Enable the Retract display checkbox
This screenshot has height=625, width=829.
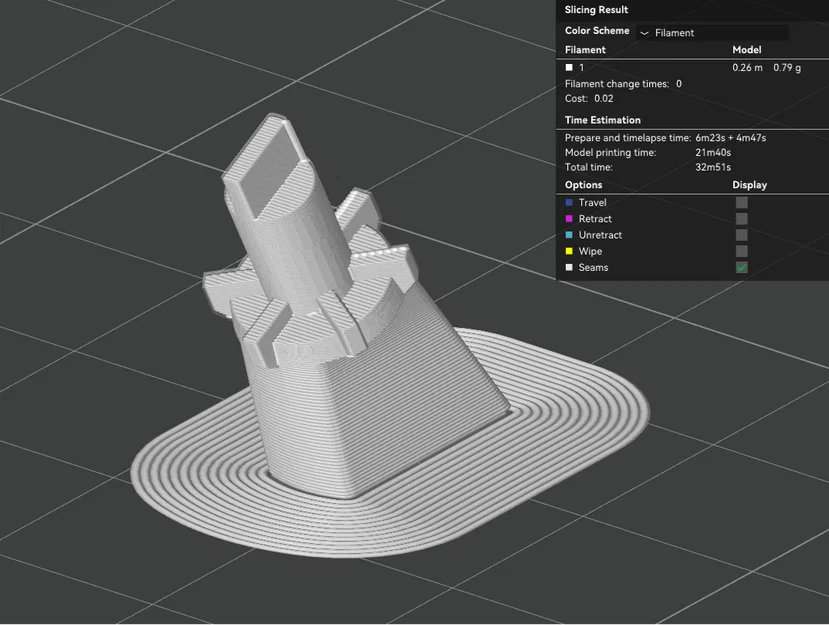point(742,219)
